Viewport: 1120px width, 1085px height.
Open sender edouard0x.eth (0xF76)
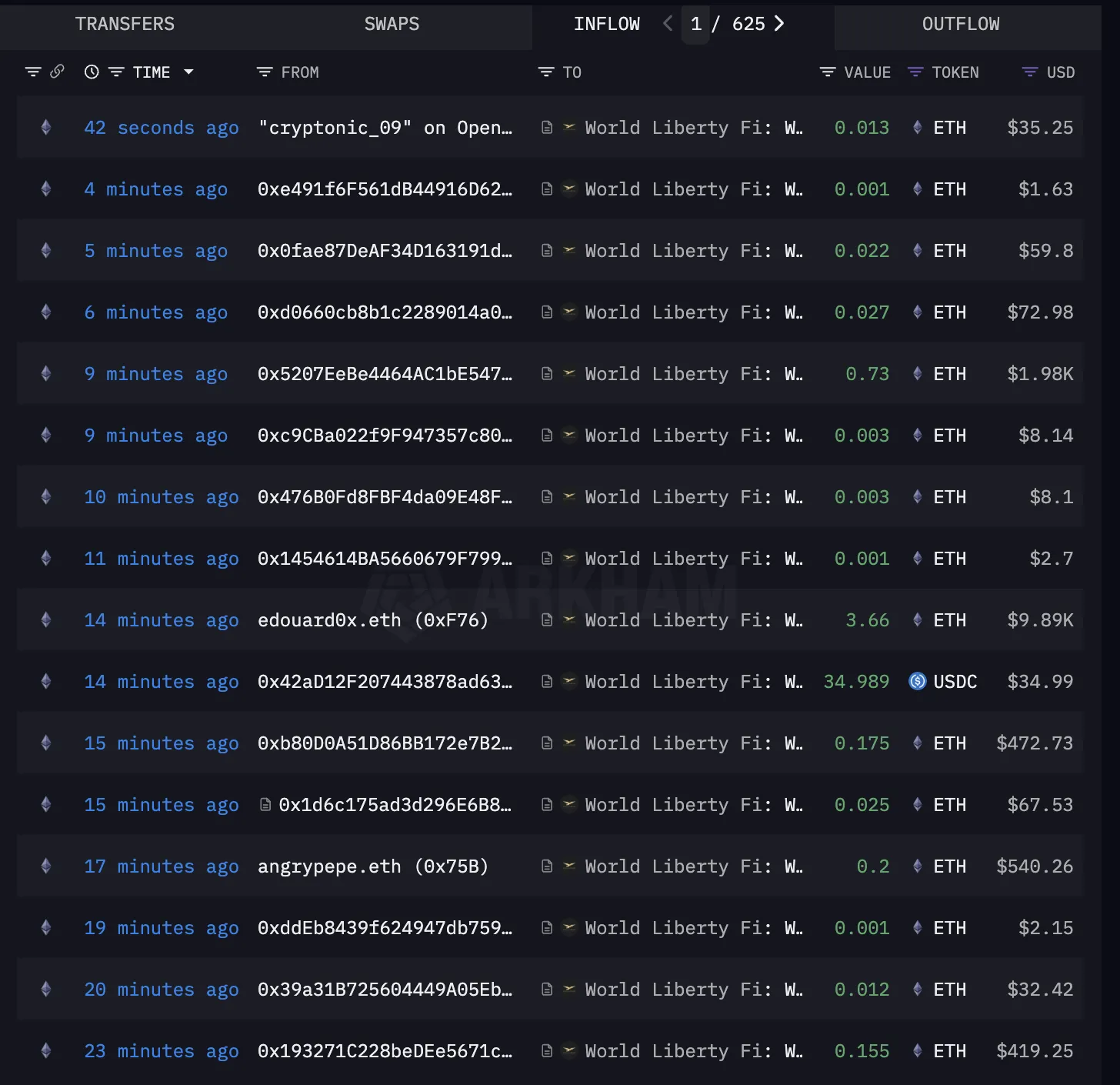point(373,620)
